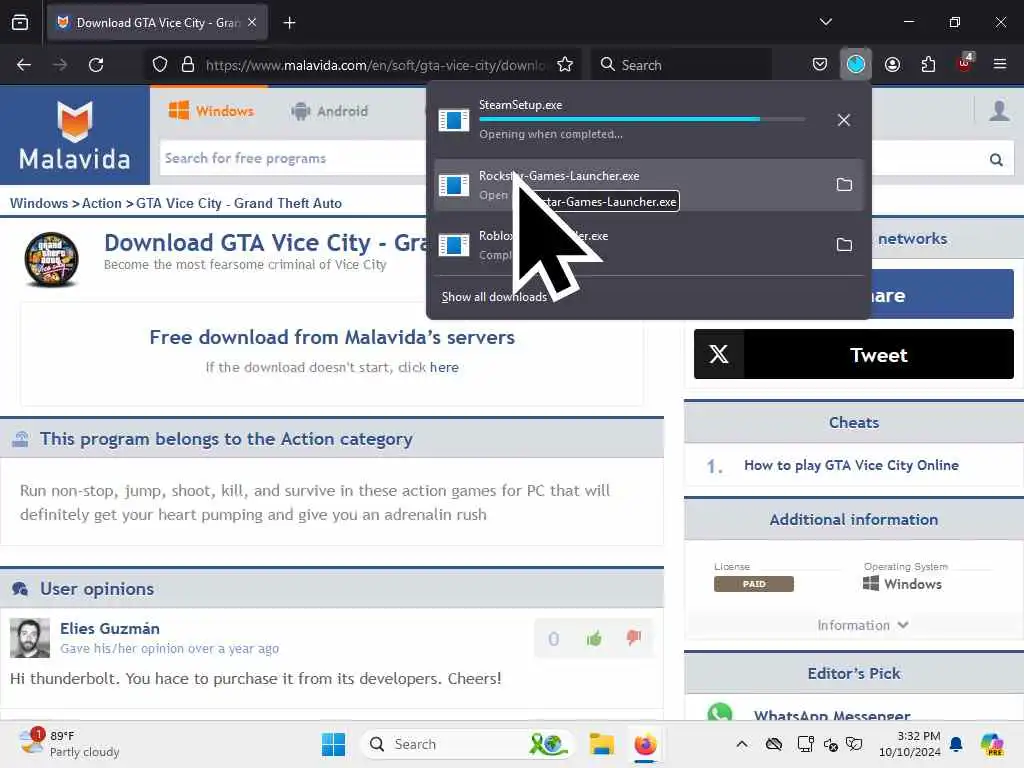Open the Firefox View button
Image resolution: width=1024 pixels, height=768 pixels.
[20, 23]
